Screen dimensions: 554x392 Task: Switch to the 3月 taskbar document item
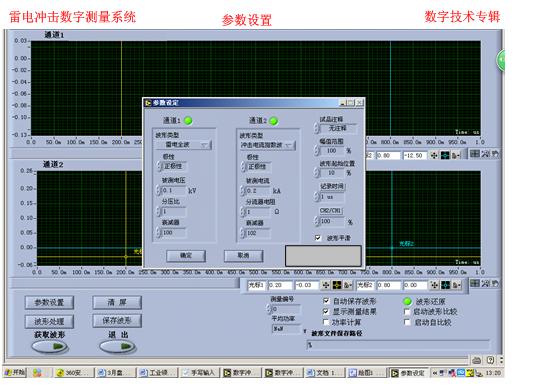coord(116,373)
